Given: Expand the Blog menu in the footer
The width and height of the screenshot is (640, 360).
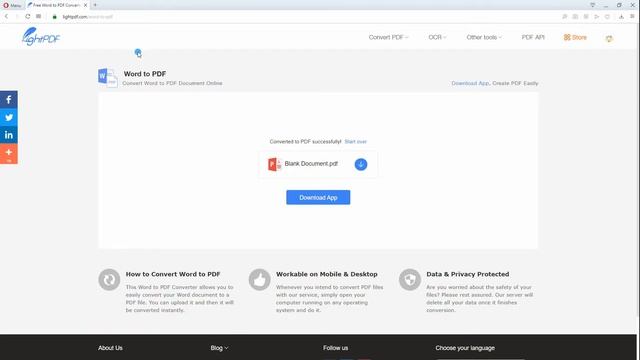Looking at the screenshot, I should click(219, 348).
